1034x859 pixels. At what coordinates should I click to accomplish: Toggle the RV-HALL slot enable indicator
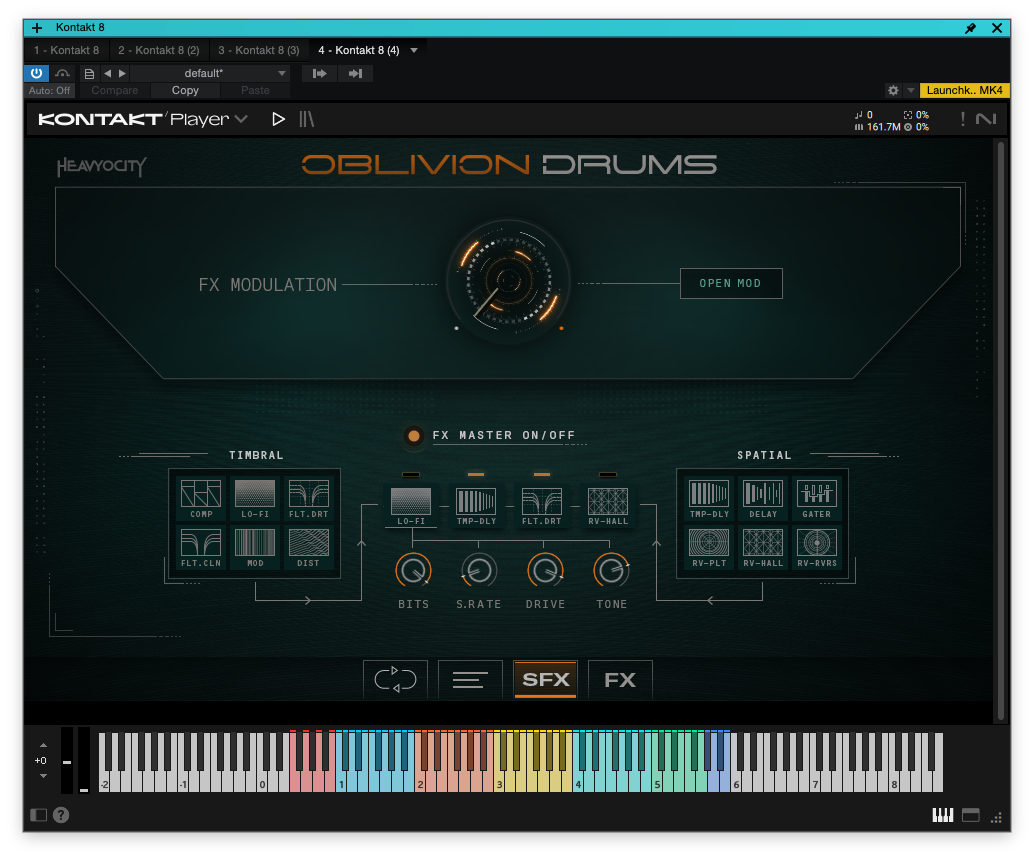click(x=607, y=475)
